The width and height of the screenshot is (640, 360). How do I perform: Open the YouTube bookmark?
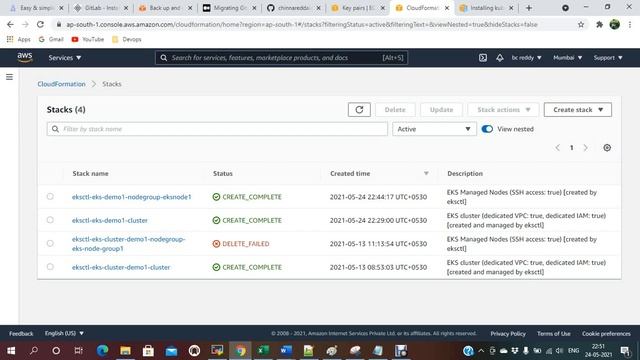[x=88, y=39]
